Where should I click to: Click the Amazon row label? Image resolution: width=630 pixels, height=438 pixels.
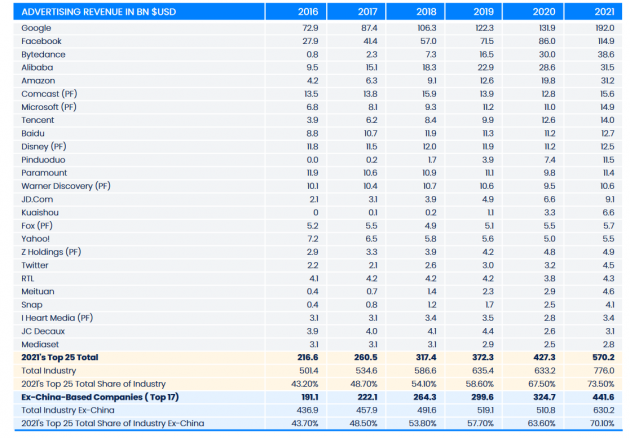click(x=38, y=81)
